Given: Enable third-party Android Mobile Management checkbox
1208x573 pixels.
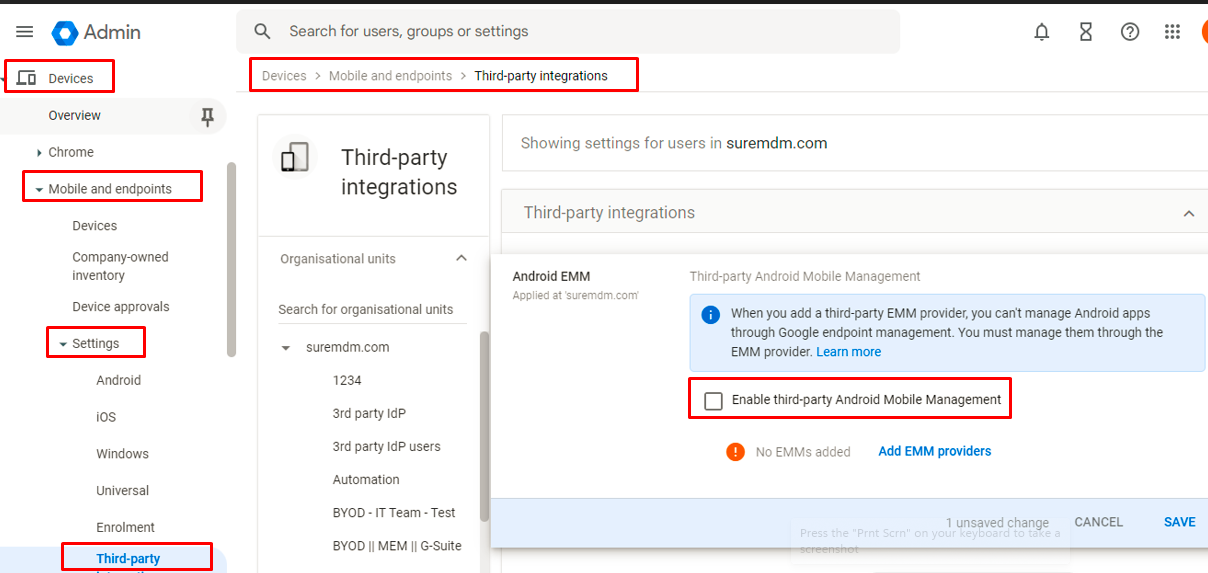Looking at the screenshot, I should point(714,401).
